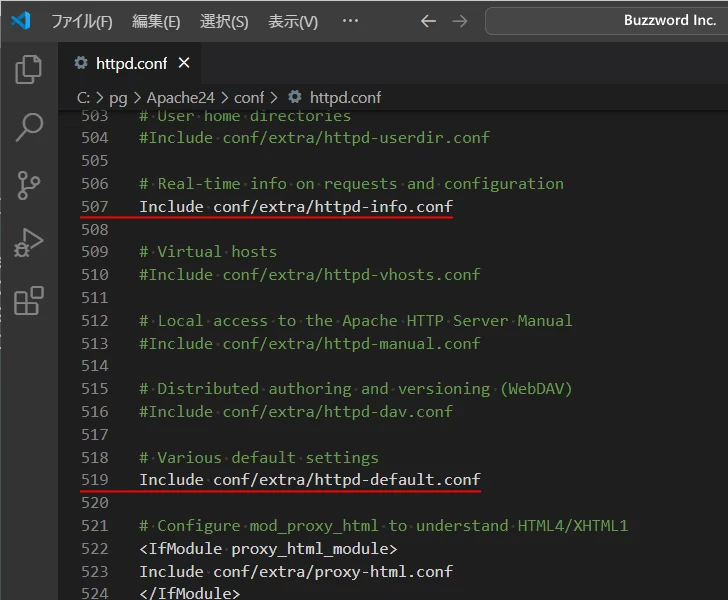
Task: Open the 選択(S) menu
Action: [224, 21]
